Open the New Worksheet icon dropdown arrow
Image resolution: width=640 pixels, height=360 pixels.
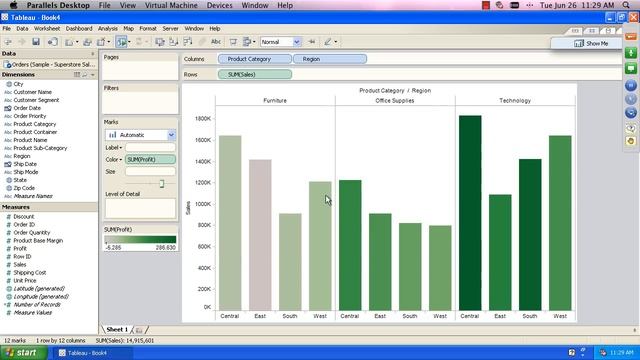click(x=77, y=42)
